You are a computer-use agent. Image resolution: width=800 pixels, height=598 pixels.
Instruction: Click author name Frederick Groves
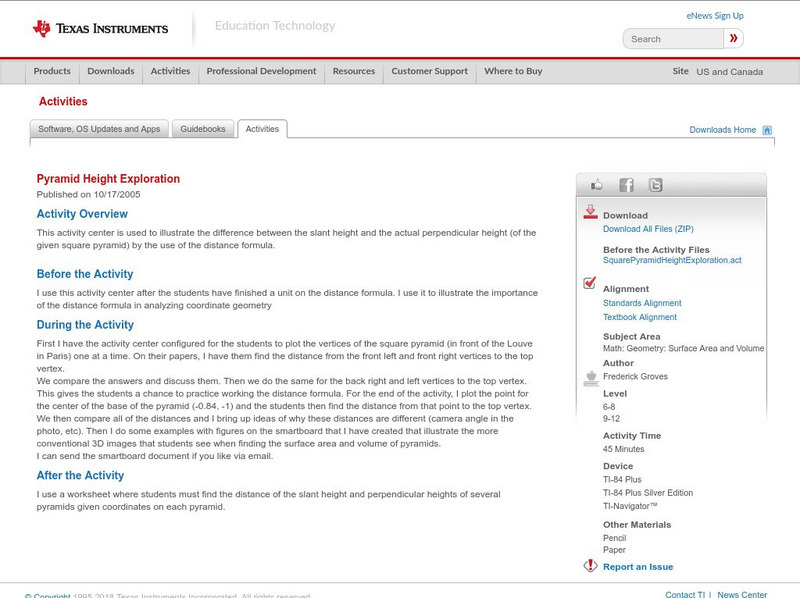point(635,377)
